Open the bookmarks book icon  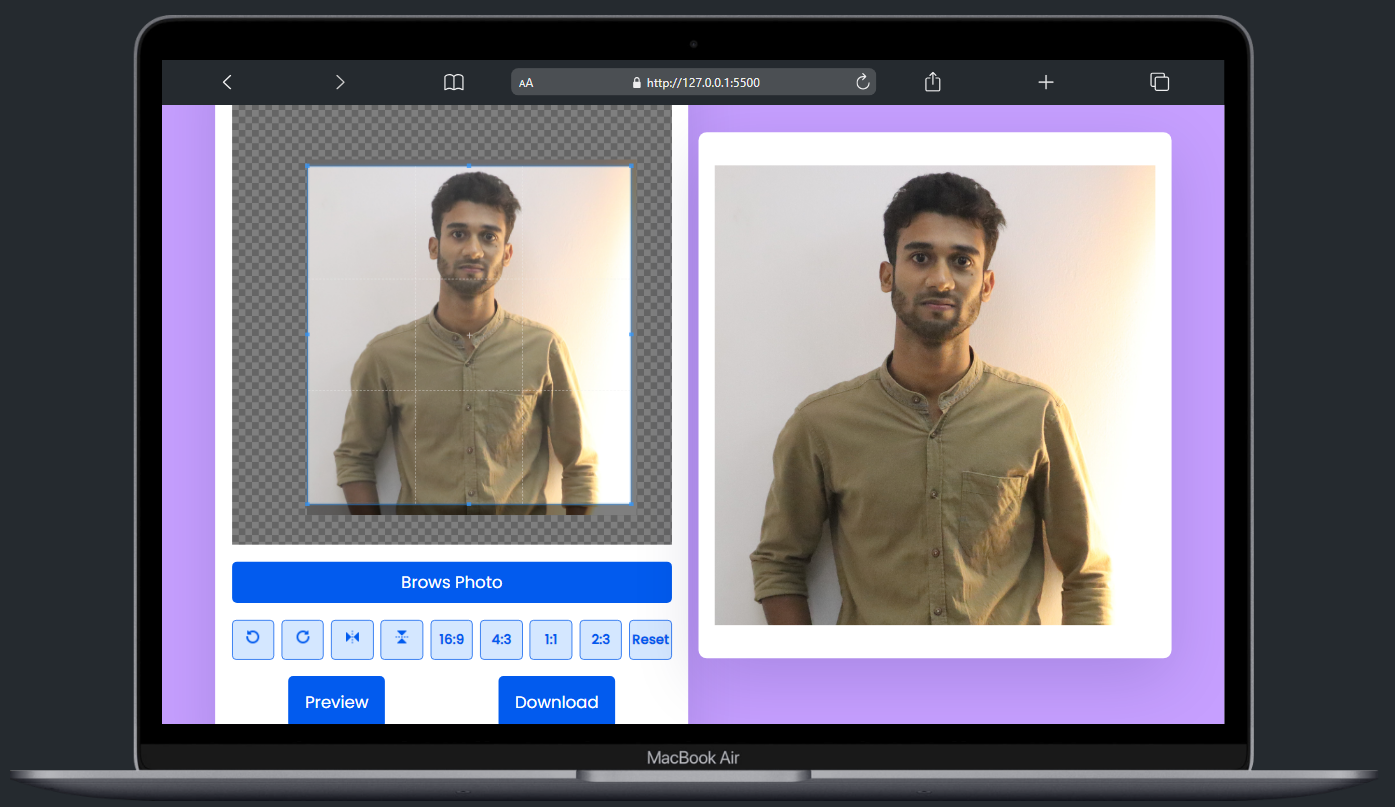pos(454,82)
